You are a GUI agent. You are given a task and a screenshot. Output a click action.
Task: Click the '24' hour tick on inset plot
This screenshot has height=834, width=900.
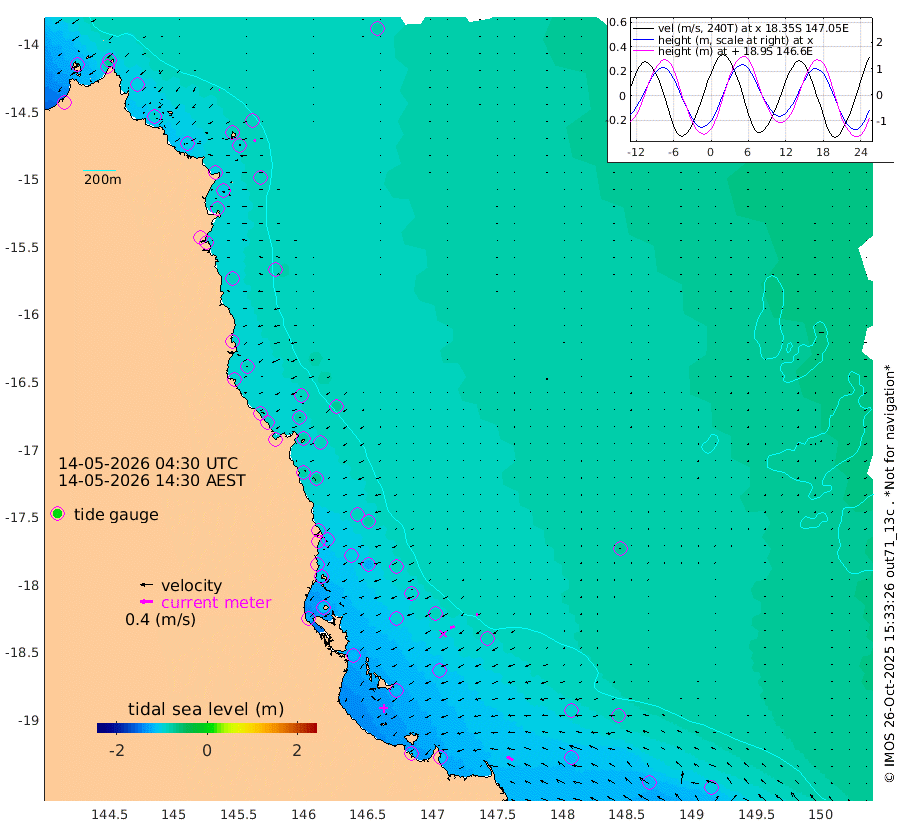coord(860,152)
